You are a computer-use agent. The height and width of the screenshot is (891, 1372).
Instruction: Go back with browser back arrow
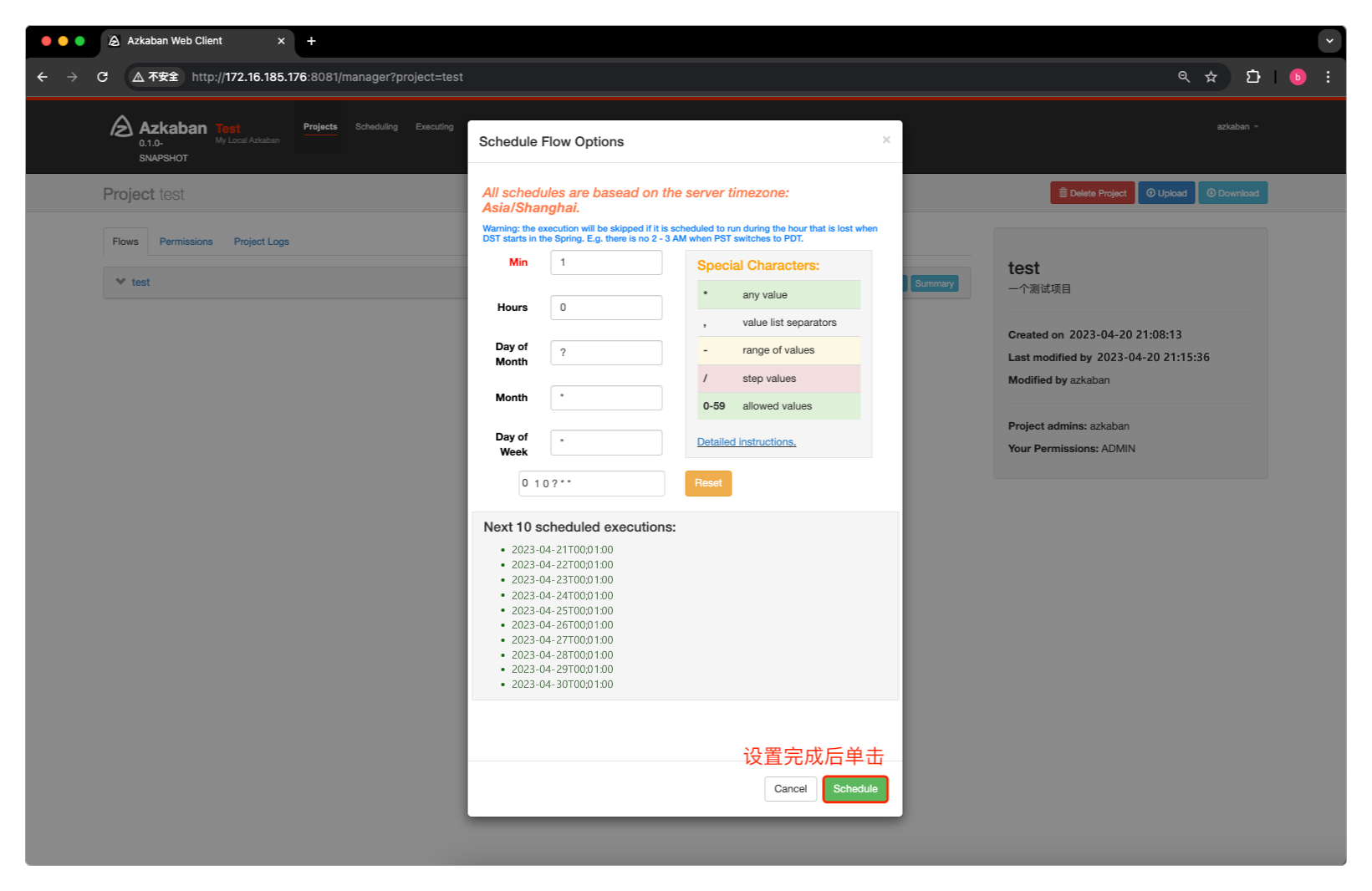coord(43,77)
